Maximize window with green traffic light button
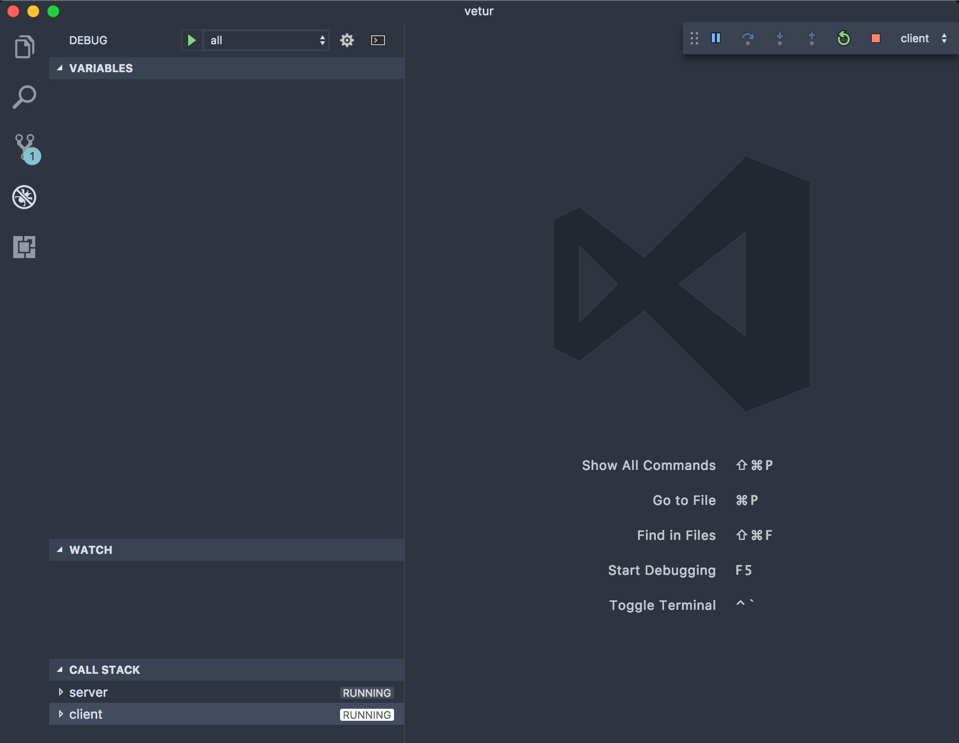Image resolution: width=959 pixels, height=743 pixels. (x=53, y=11)
